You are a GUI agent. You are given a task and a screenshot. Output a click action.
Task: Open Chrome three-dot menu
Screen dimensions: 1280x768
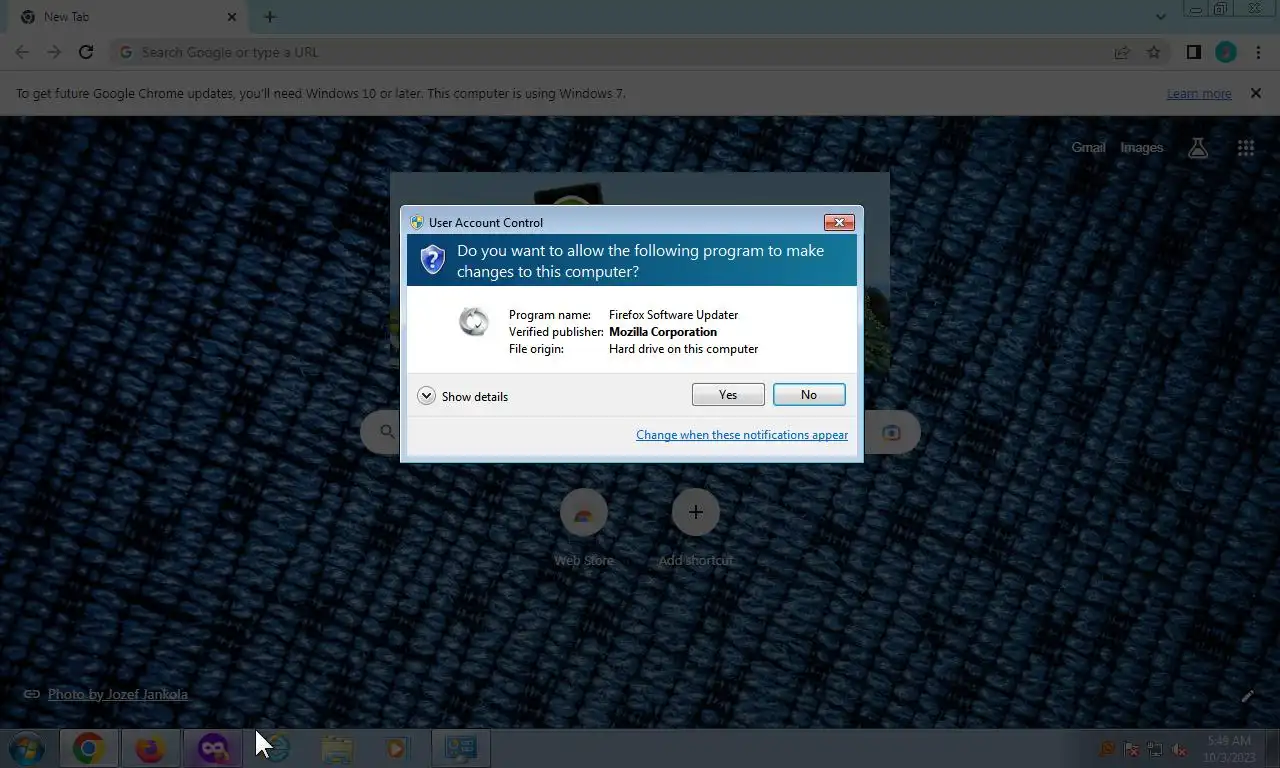[1258, 52]
